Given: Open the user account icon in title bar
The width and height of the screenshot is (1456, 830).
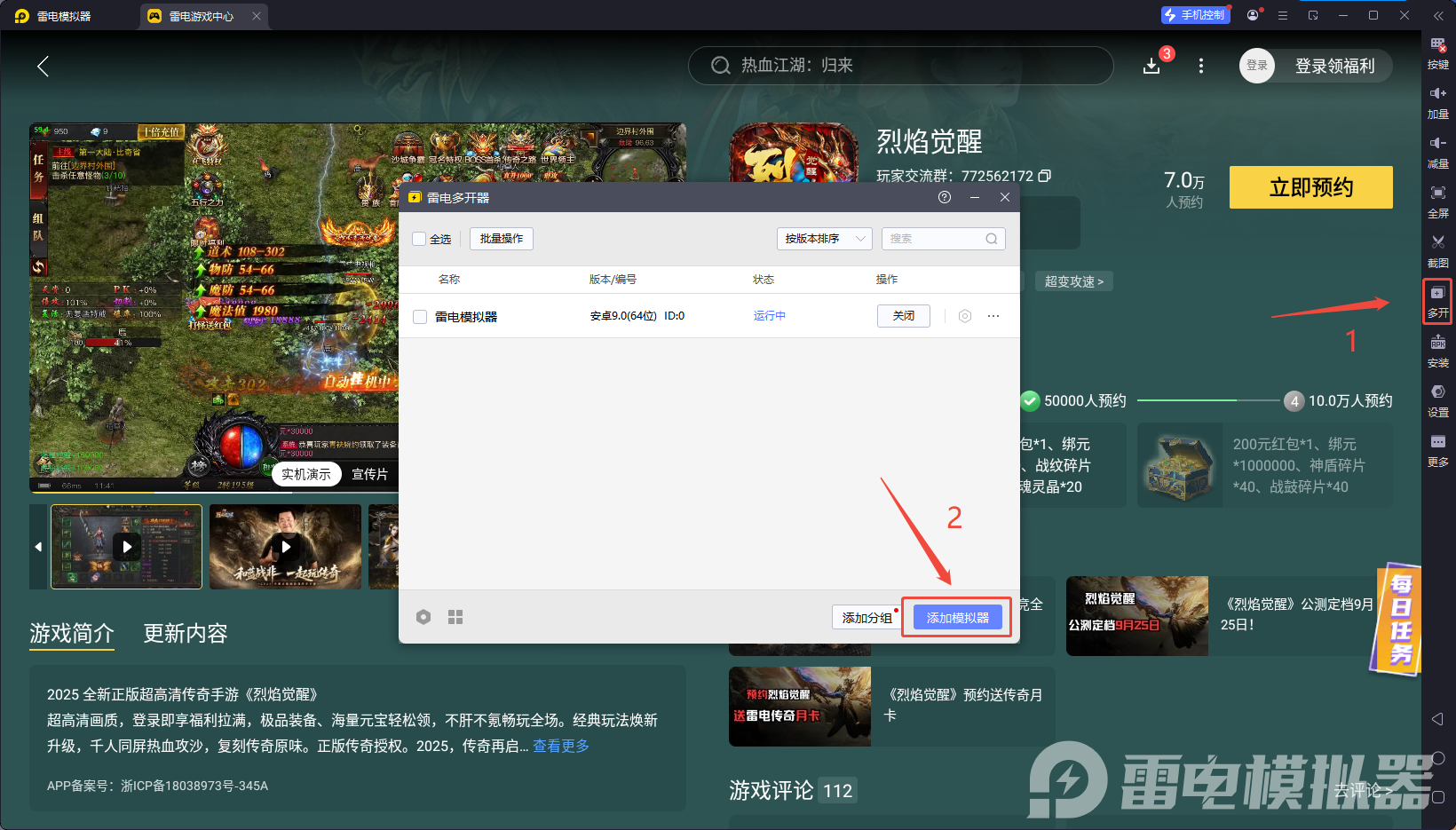Looking at the screenshot, I should pyautogui.click(x=1253, y=15).
